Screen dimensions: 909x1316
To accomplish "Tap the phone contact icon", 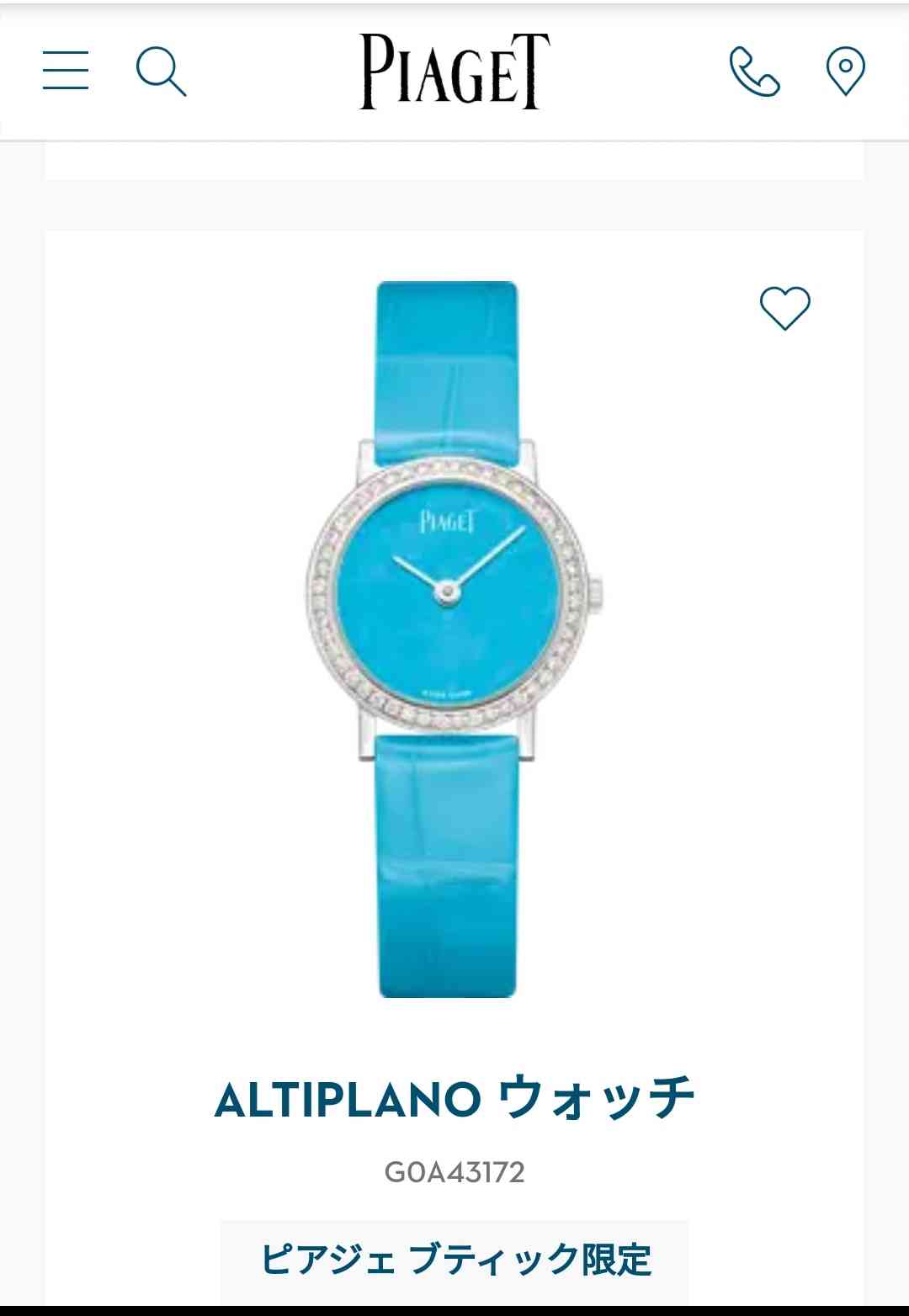I will [754, 72].
